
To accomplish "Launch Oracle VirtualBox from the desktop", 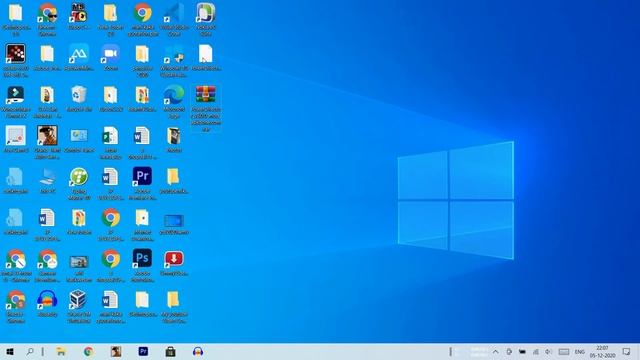I will [x=79, y=306].
